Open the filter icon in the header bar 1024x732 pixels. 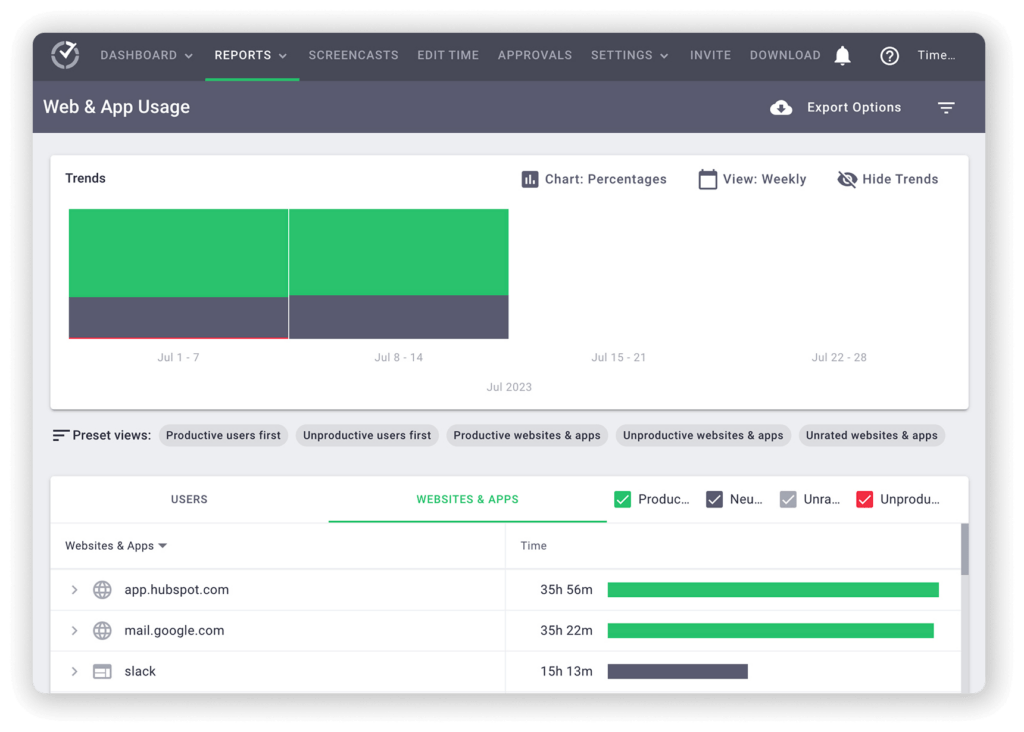[x=946, y=107]
